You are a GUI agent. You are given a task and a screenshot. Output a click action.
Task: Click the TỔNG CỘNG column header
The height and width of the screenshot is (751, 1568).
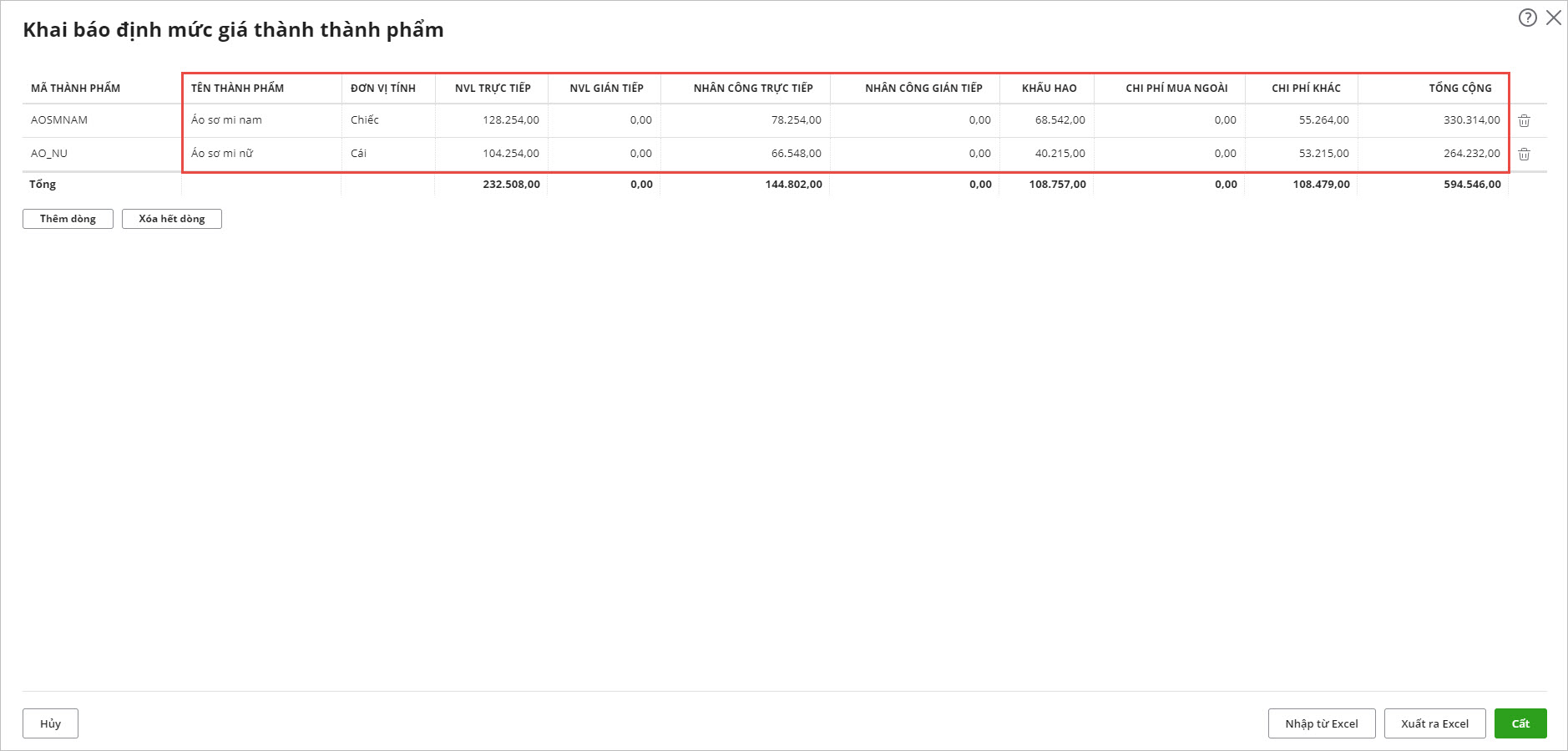pyautogui.click(x=1459, y=89)
